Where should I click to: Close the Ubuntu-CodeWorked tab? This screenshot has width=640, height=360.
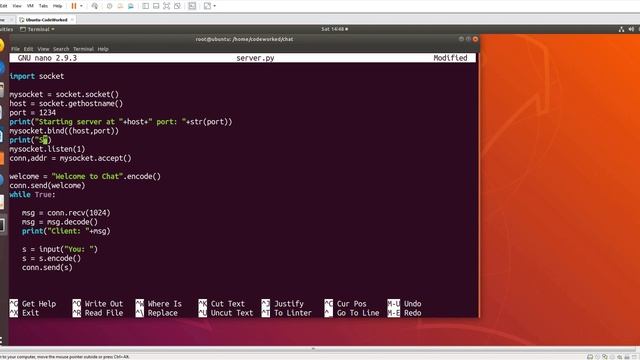pos(72,20)
